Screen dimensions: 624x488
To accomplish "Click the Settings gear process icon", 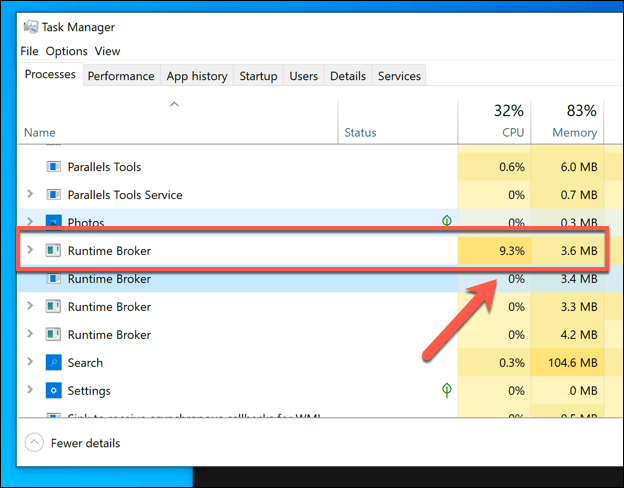I will tap(53, 390).
